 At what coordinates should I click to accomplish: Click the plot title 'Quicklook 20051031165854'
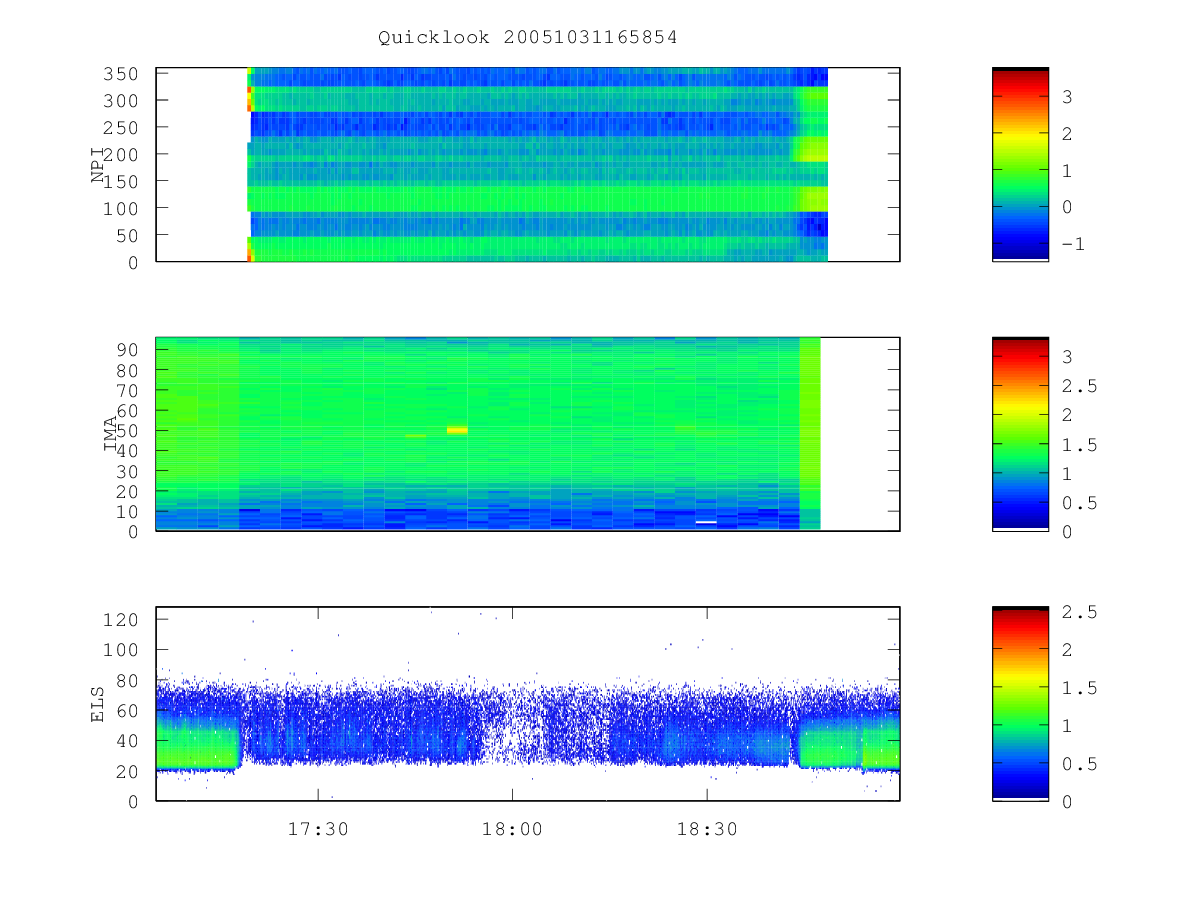[x=528, y=37]
